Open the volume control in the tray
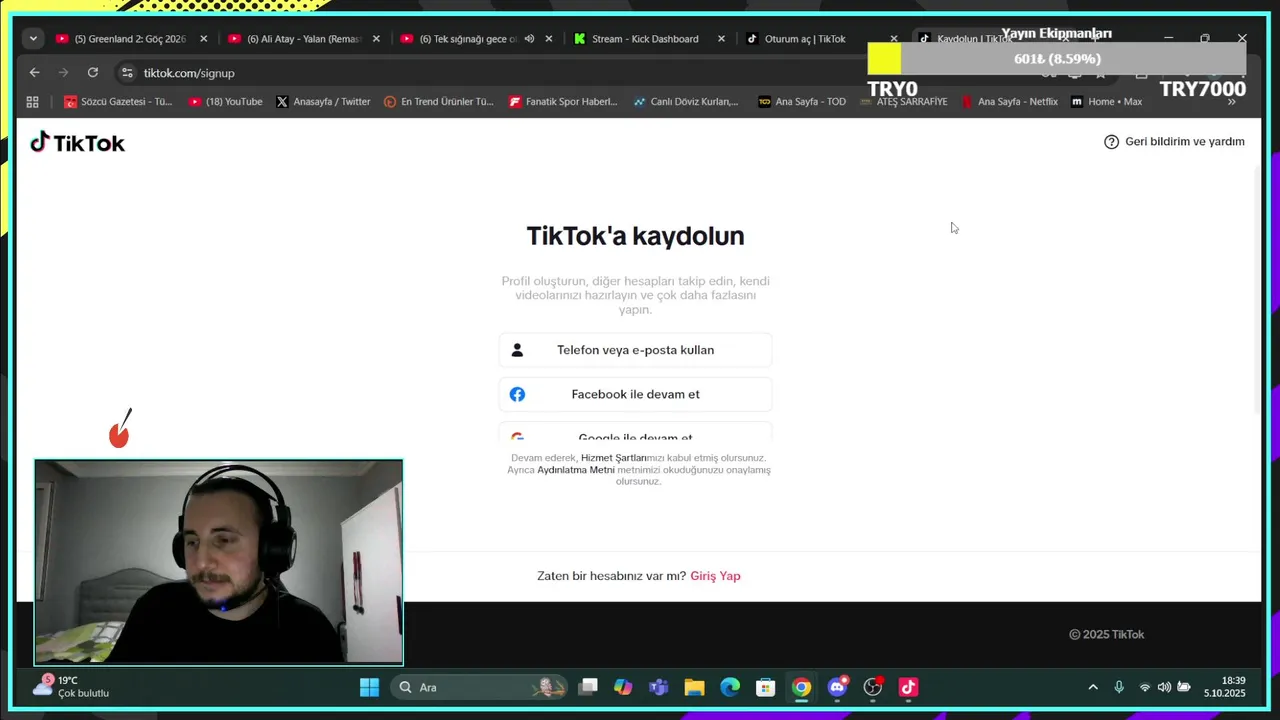 1164,687
